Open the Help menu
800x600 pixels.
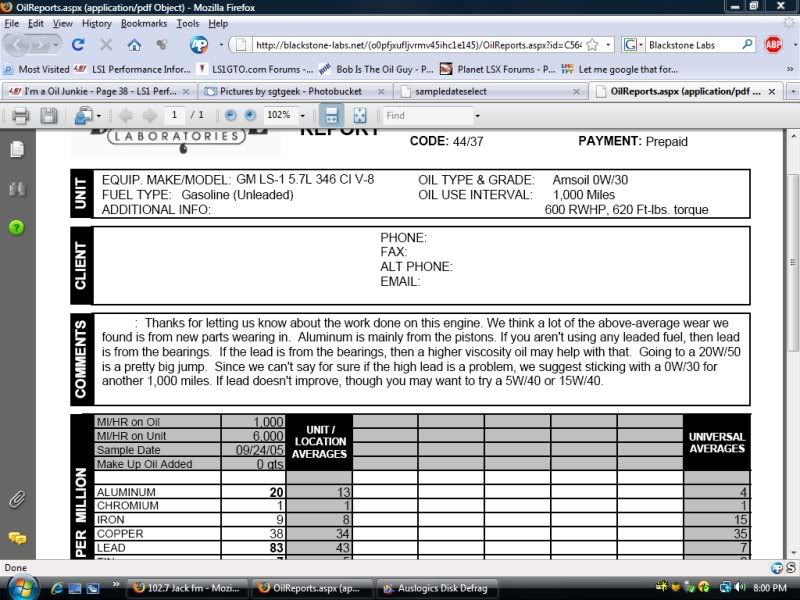pyautogui.click(x=218, y=23)
